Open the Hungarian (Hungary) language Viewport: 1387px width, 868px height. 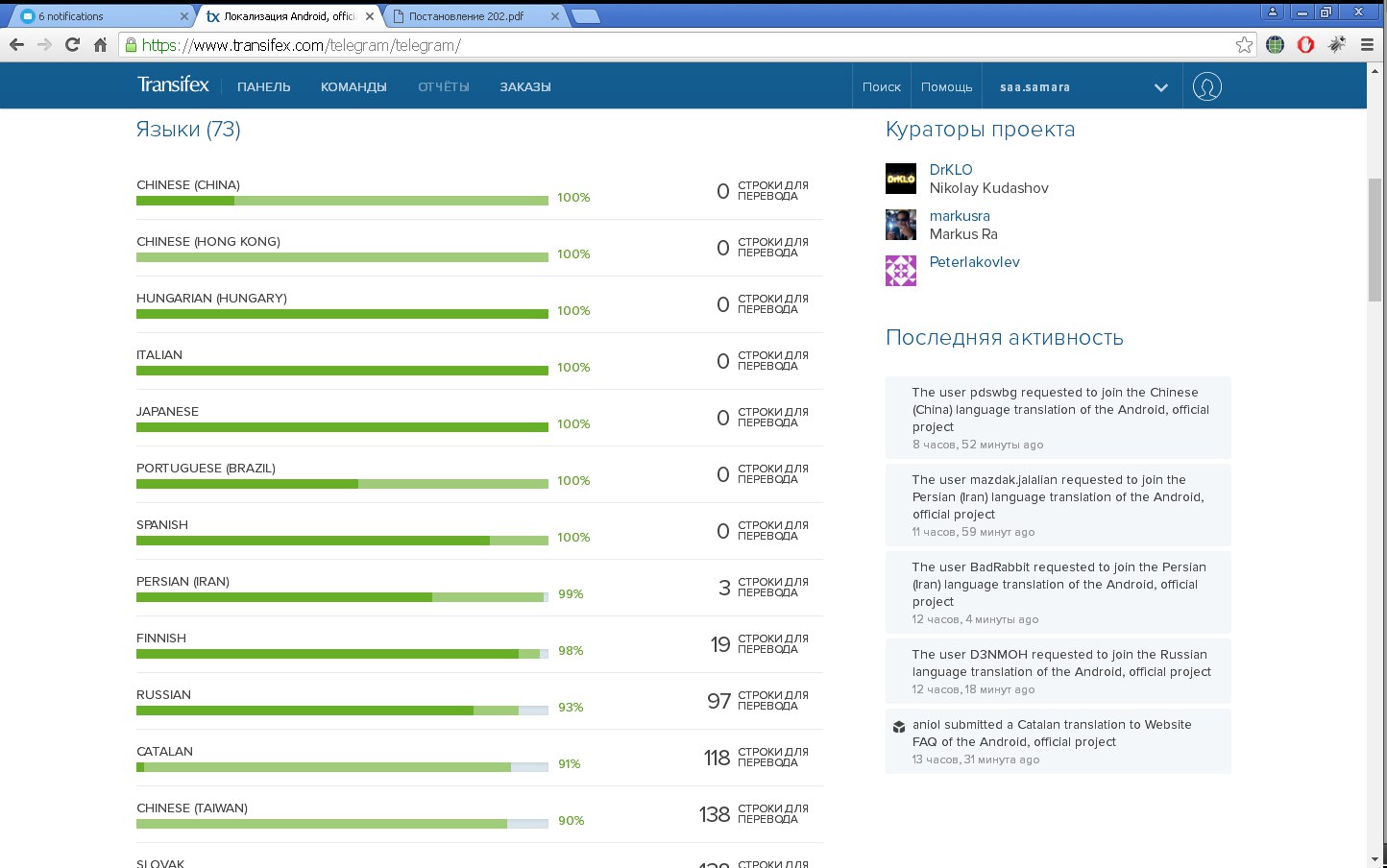tap(211, 299)
